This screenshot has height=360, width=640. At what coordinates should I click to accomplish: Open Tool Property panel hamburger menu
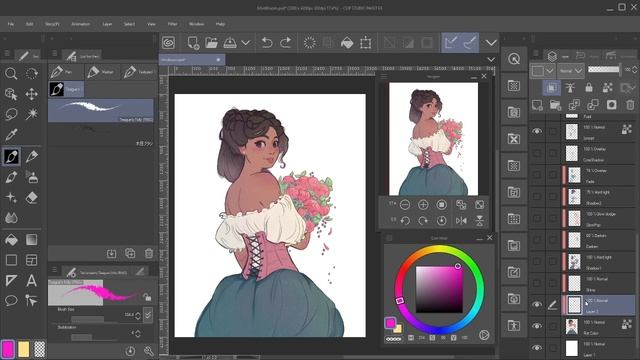pyautogui.click(x=54, y=270)
